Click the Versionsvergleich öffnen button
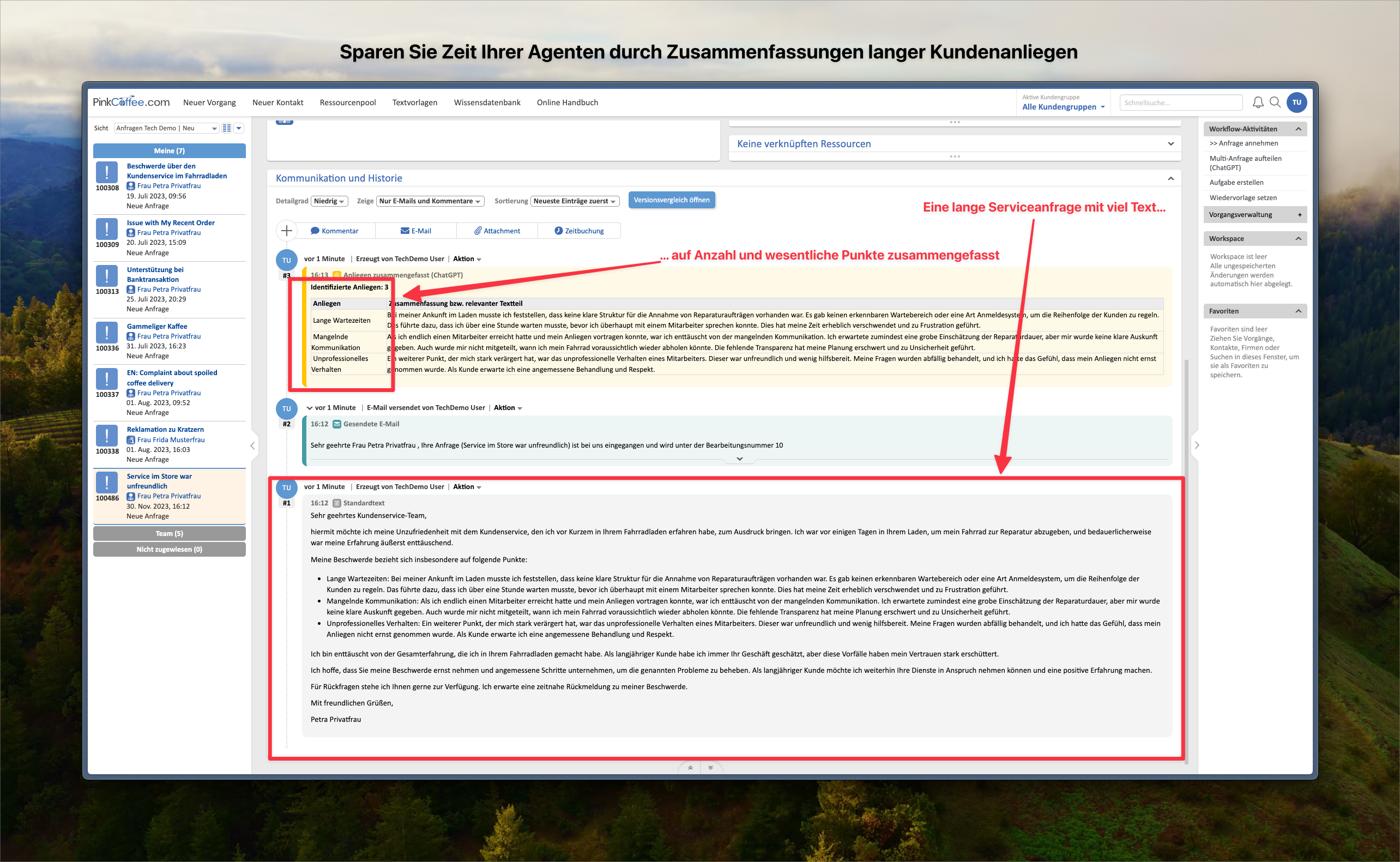The width and height of the screenshot is (1400, 862). click(x=671, y=200)
